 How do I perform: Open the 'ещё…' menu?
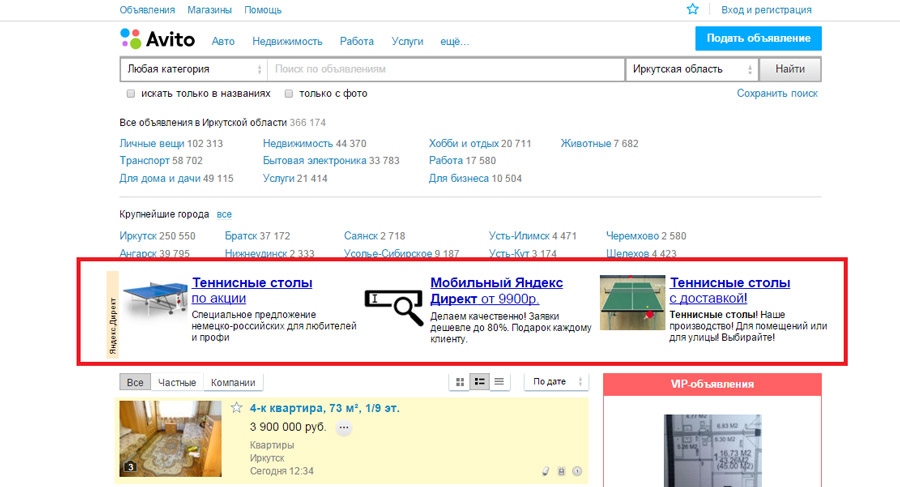(x=455, y=41)
